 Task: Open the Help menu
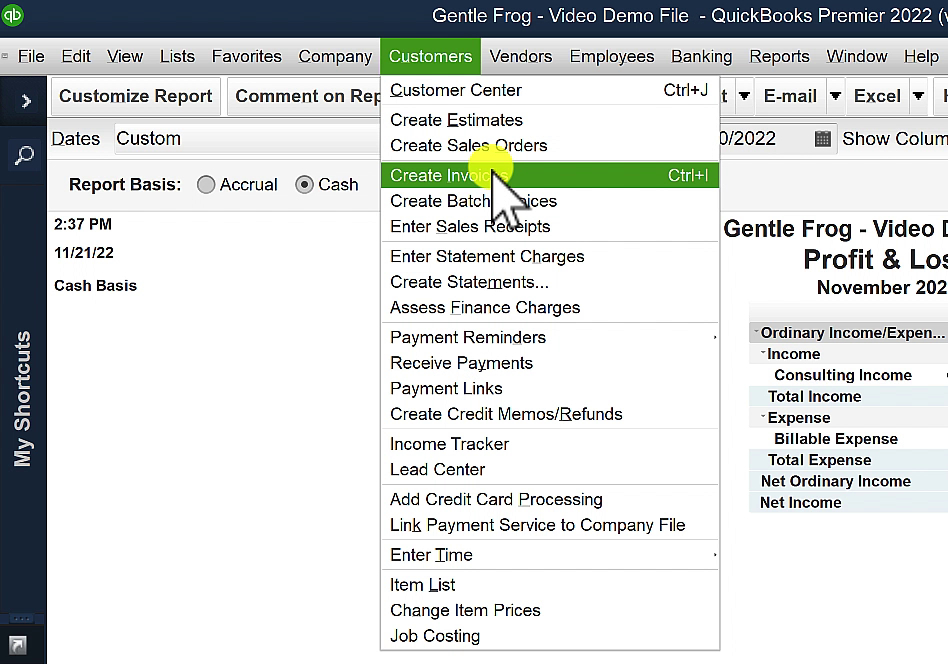pyautogui.click(x=921, y=56)
